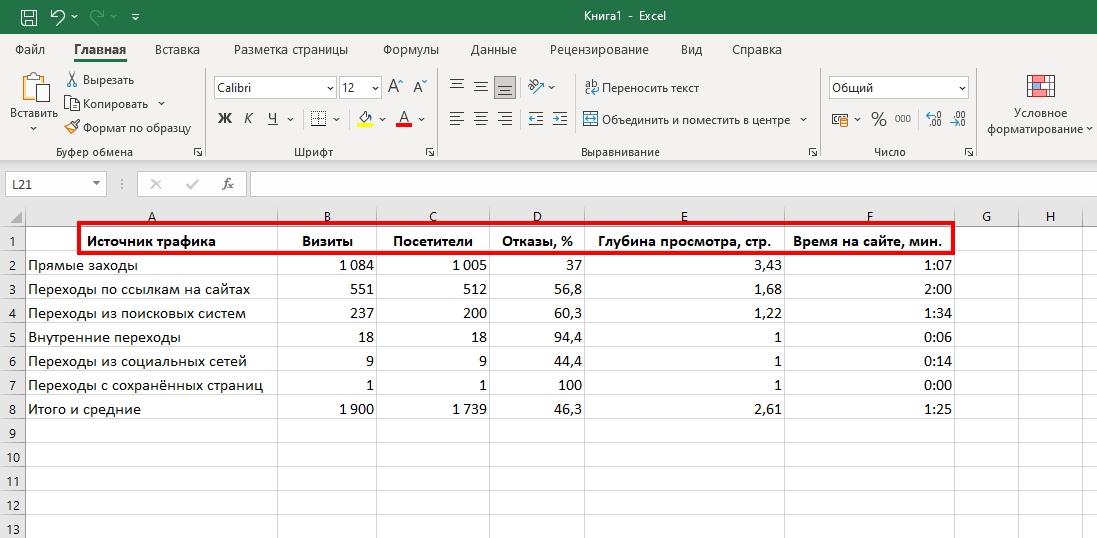
Task: Open the Name Box dropdown arrow
Action: pyautogui.click(x=96, y=184)
